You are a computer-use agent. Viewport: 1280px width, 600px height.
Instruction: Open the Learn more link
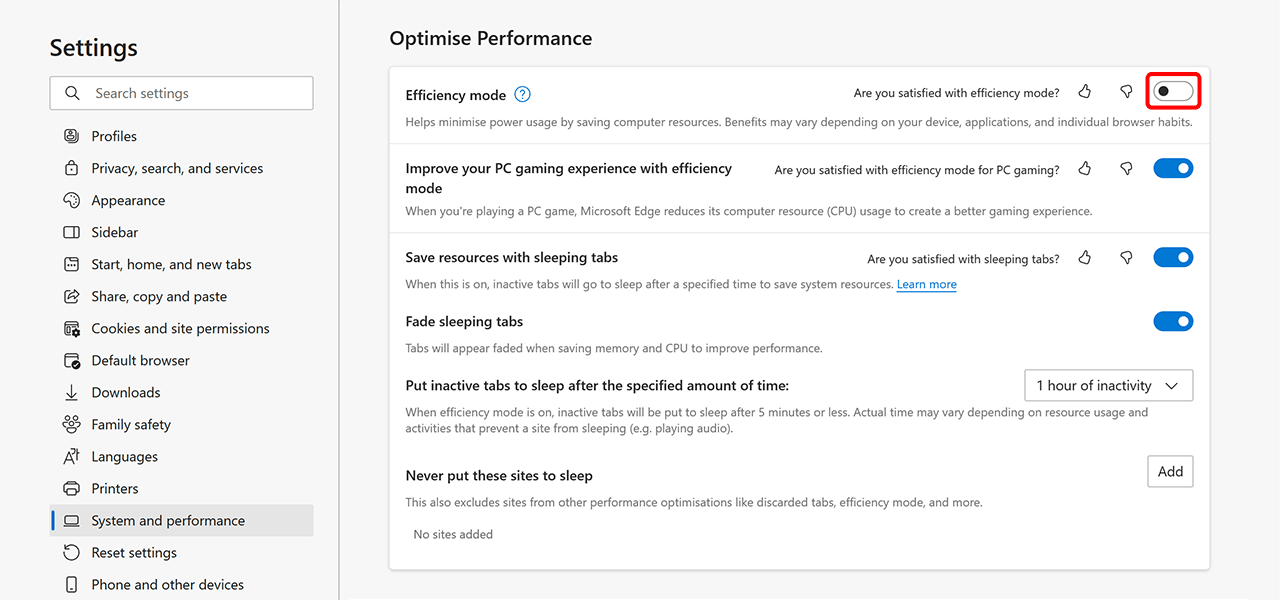click(x=926, y=285)
